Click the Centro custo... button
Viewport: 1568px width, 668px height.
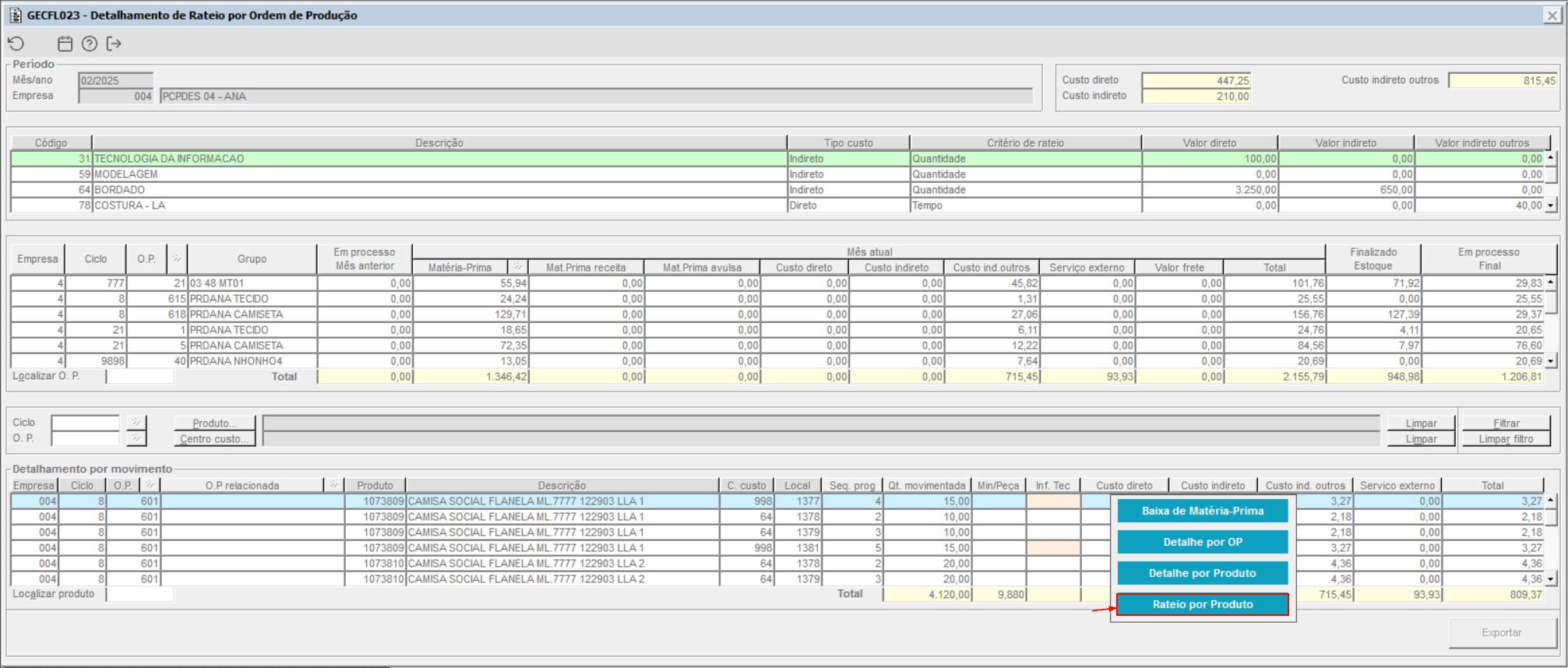pyautogui.click(x=215, y=438)
